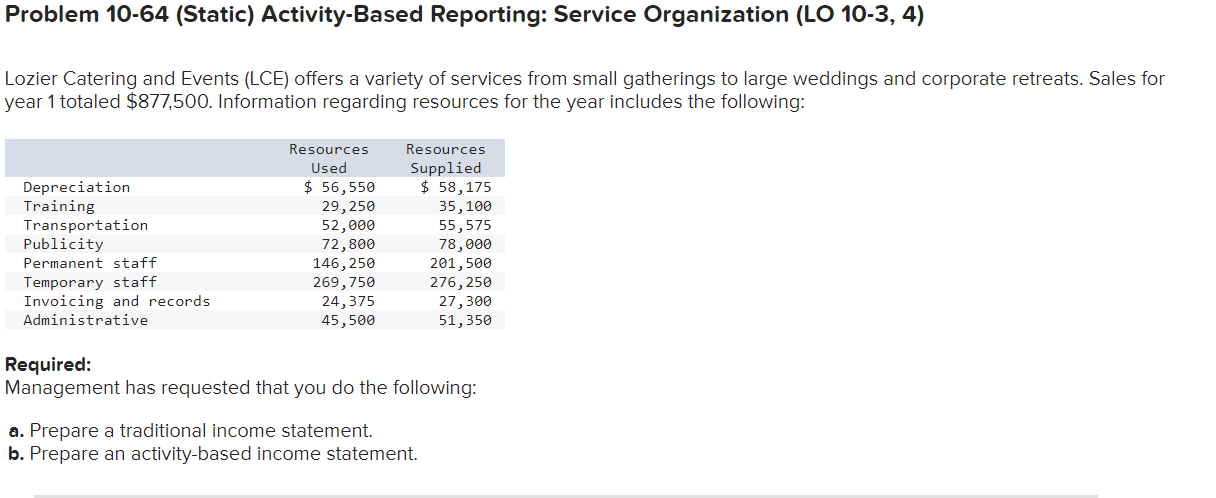Select the 276,250 temporary staff supplied value
1216x498 pixels.
click(461, 282)
